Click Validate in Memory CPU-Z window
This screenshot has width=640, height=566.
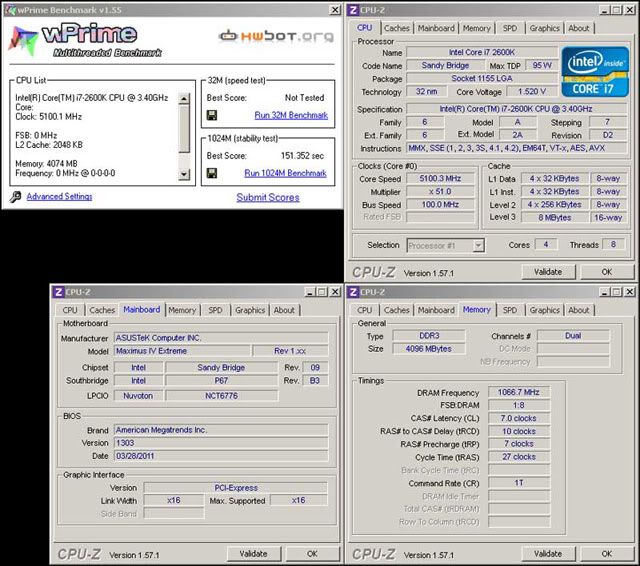pos(548,554)
